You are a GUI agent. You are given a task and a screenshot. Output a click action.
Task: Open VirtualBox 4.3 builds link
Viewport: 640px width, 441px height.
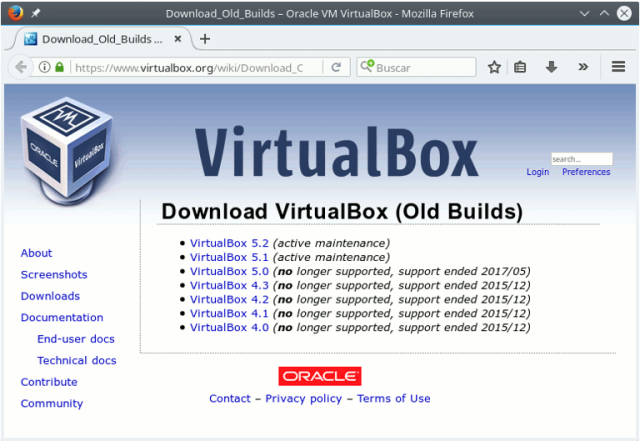(x=229, y=285)
